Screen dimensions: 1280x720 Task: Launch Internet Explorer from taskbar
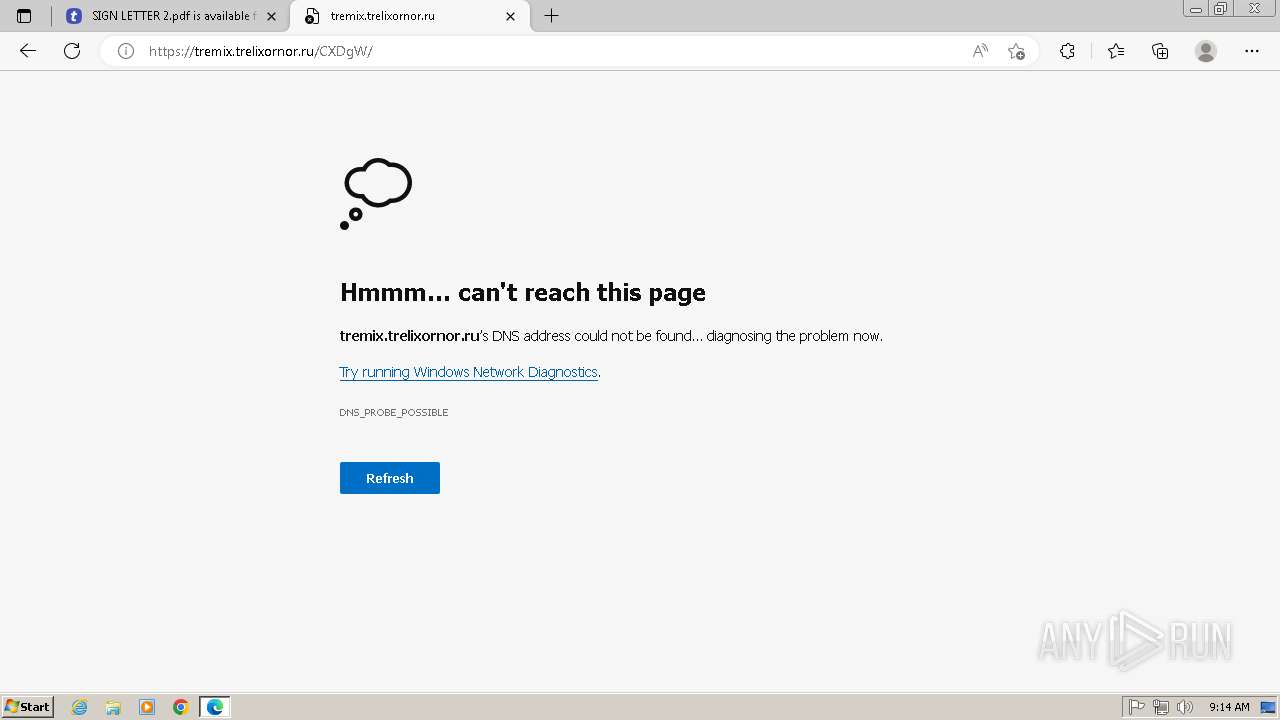click(80, 707)
